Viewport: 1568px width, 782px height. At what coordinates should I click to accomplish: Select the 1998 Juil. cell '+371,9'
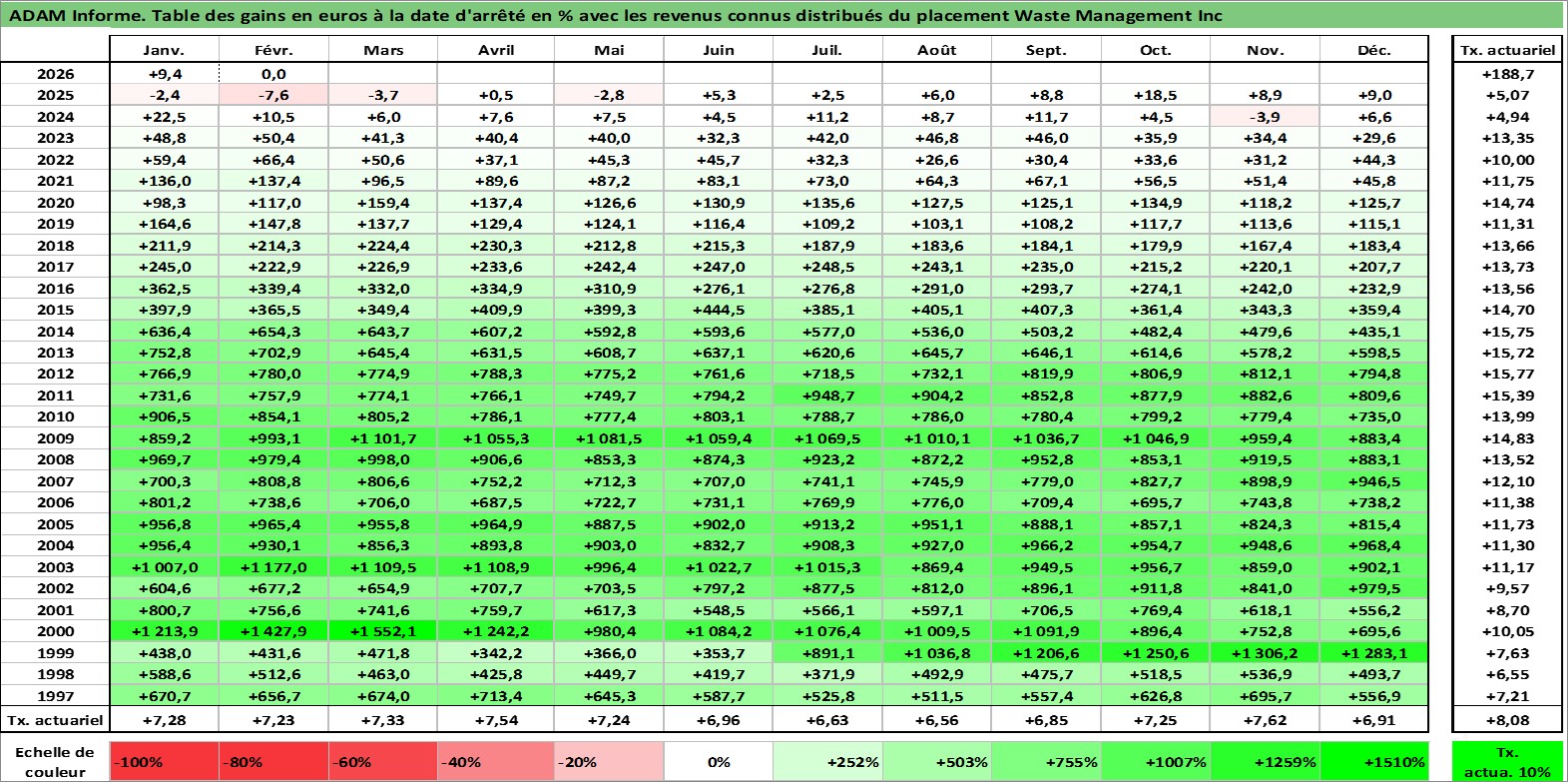pos(826,674)
